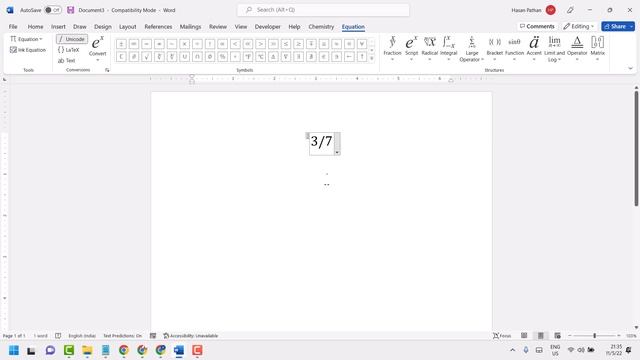Click the zoom out minus button
The height and width of the screenshot is (360, 640).
click(x=570, y=336)
